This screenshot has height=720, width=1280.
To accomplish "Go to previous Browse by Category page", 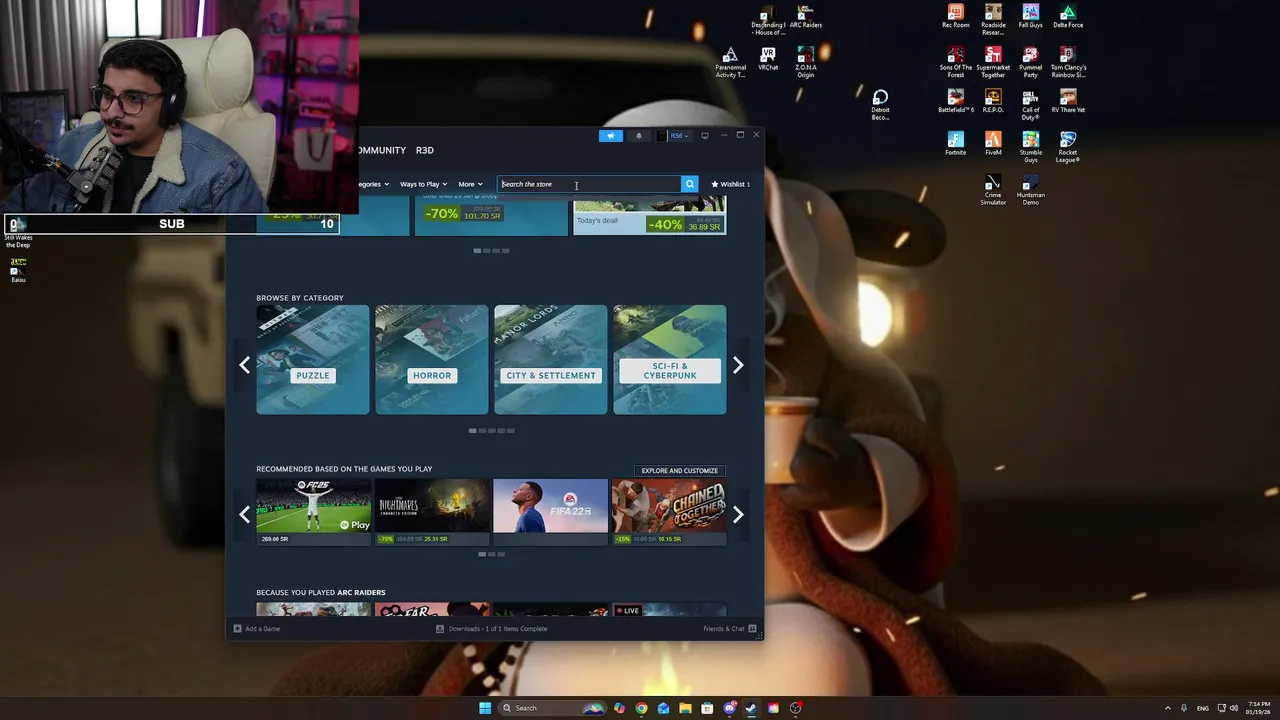I will [244, 365].
